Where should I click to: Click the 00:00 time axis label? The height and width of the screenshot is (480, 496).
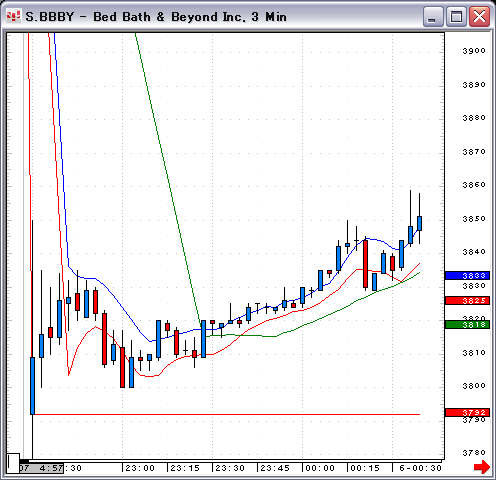320,468
